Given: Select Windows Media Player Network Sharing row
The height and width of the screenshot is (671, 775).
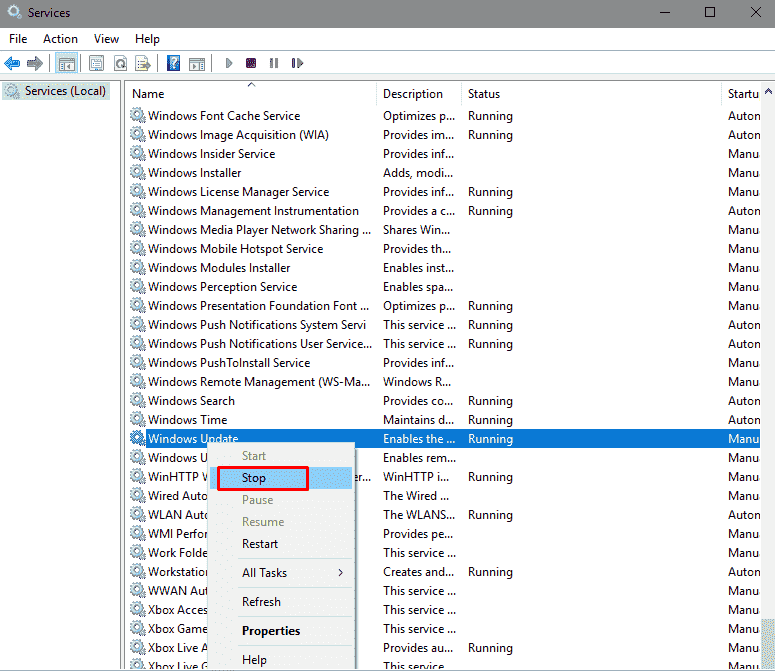Looking at the screenshot, I should pyautogui.click(x=445, y=230).
